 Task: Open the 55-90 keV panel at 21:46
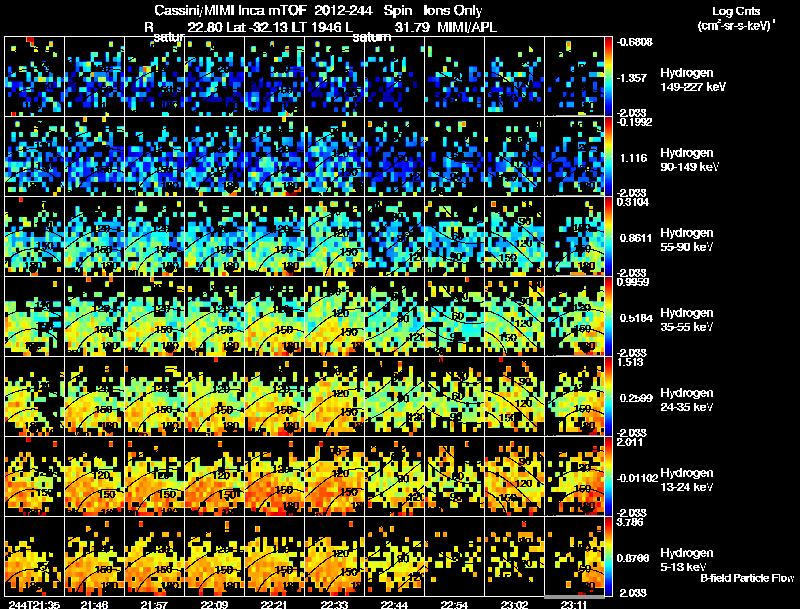pyautogui.click(x=94, y=236)
